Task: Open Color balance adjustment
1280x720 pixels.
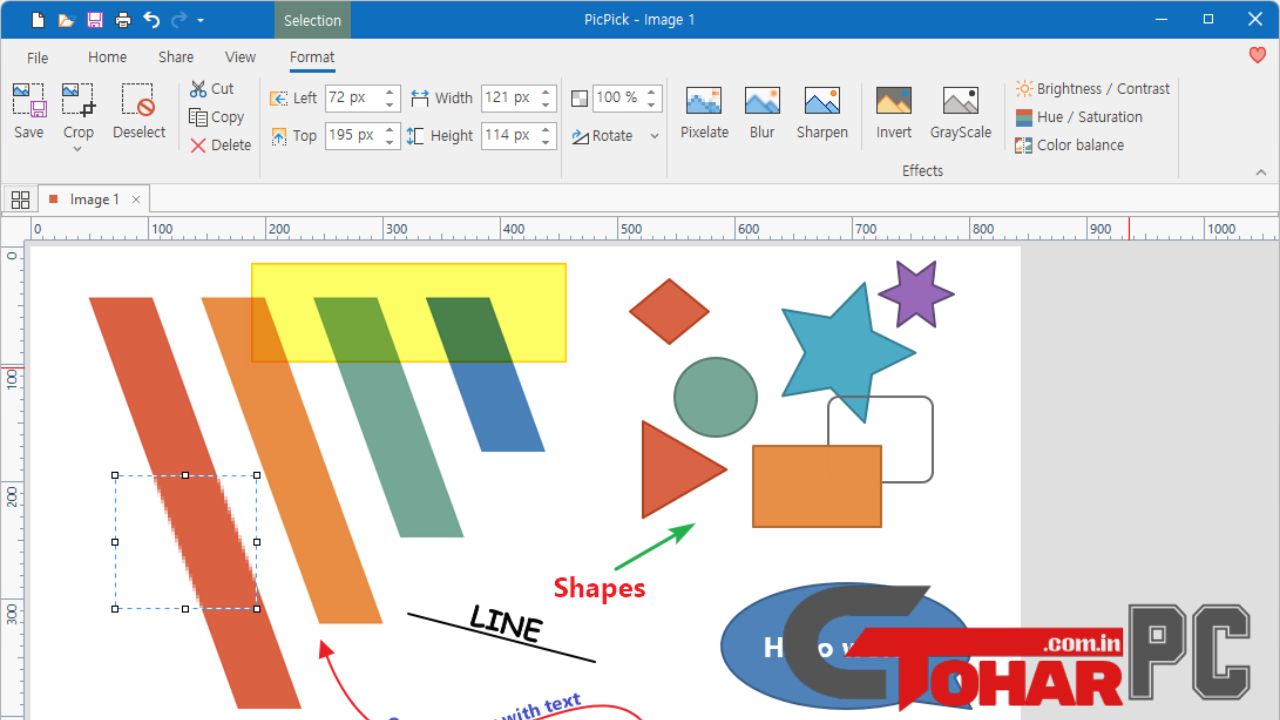Action: (1069, 145)
